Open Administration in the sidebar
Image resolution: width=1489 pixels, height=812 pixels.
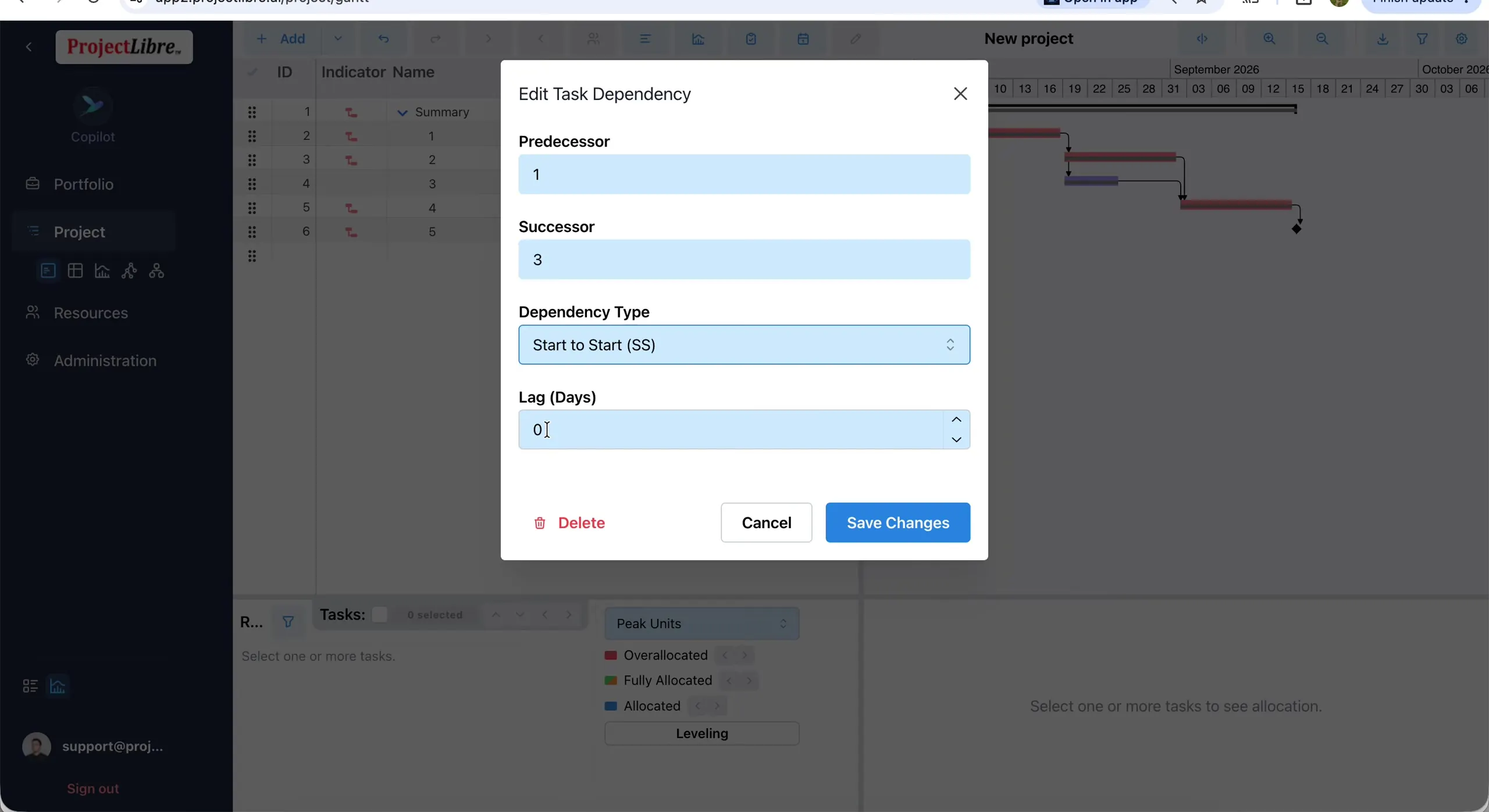(105, 361)
